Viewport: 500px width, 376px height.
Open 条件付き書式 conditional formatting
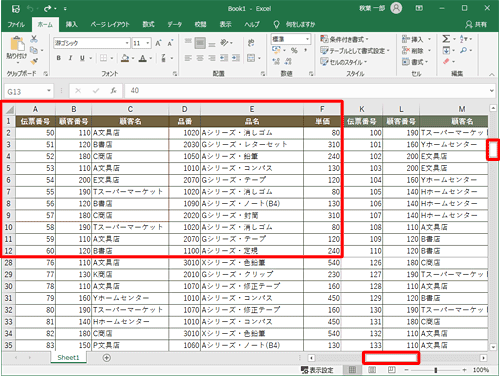click(344, 39)
